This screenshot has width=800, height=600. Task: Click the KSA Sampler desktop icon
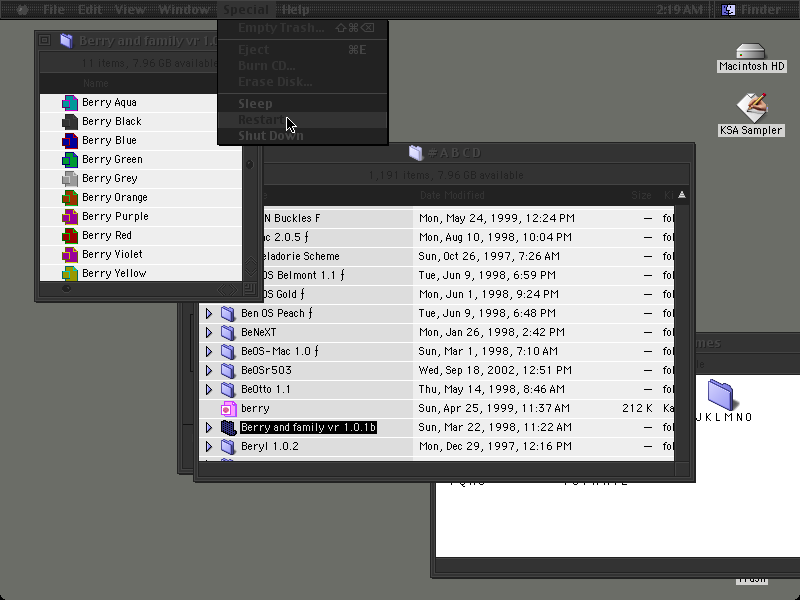pos(752,107)
